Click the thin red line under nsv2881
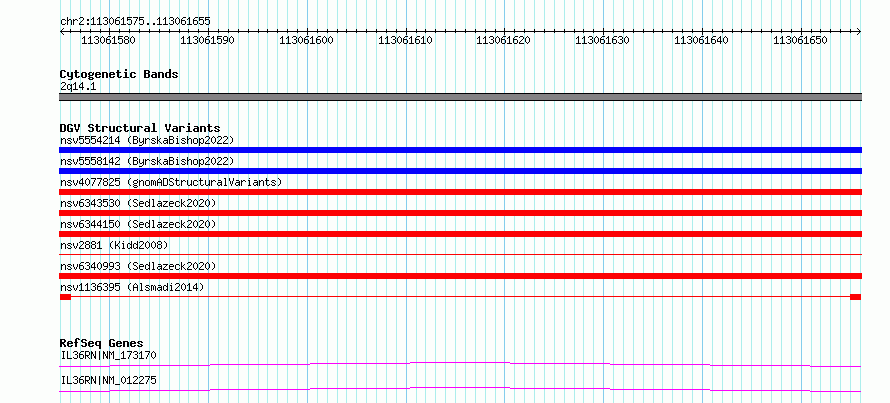 tap(460, 255)
